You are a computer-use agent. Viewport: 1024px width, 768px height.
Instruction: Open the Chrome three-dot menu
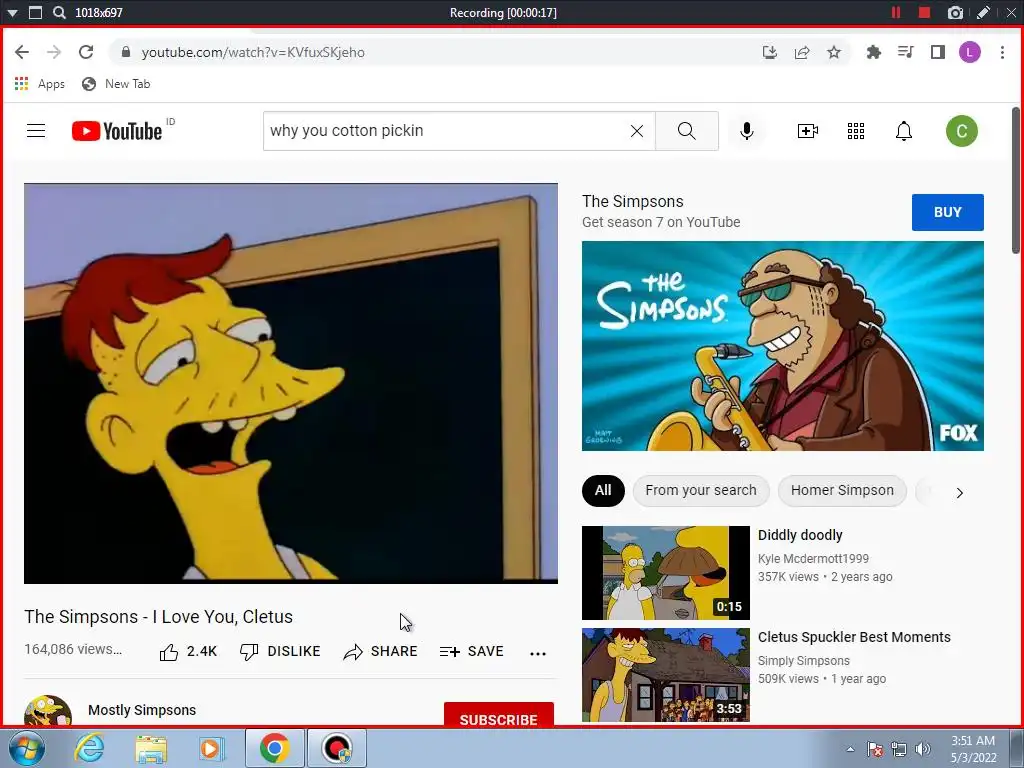click(x=1002, y=52)
